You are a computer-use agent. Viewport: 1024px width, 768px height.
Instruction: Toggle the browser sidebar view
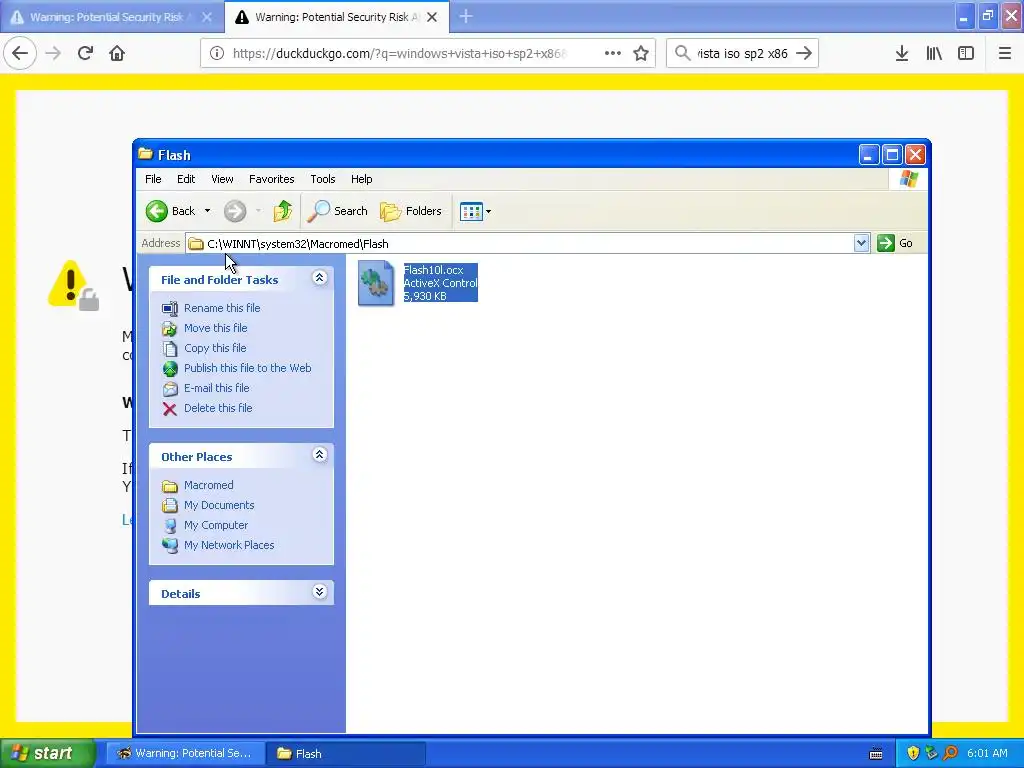pyautogui.click(x=966, y=53)
